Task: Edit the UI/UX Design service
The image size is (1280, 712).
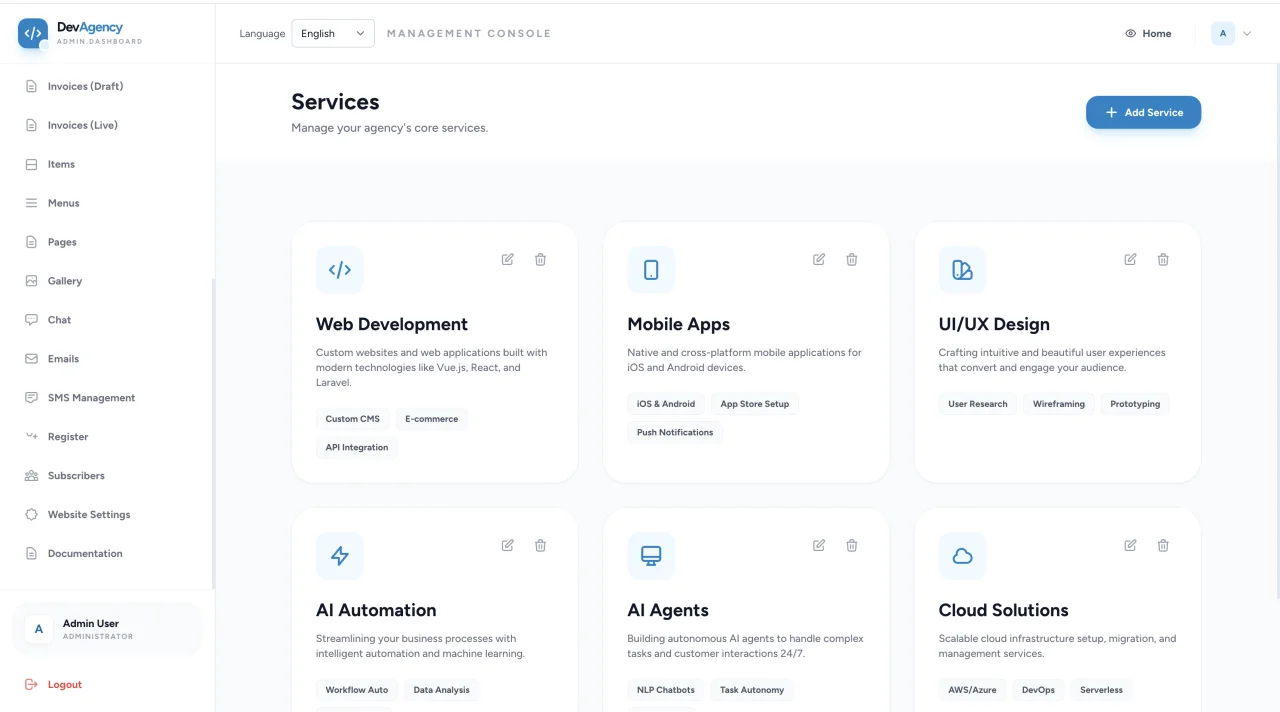Action: (x=1130, y=259)
